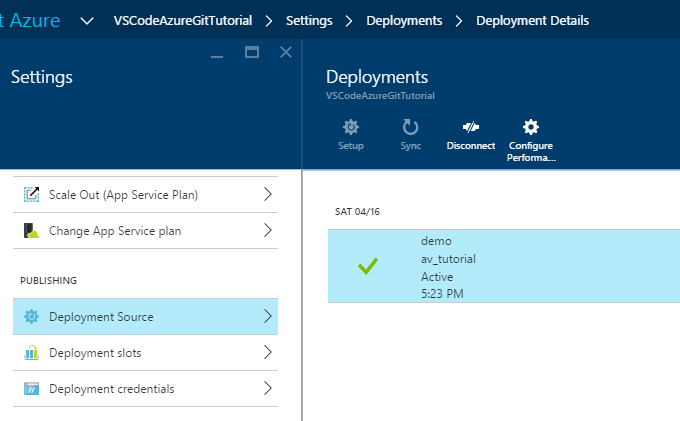This screenshot has height=421, width=680.
Task: Open the Azure portal dropdown chevron
Action: coord(87,21)
